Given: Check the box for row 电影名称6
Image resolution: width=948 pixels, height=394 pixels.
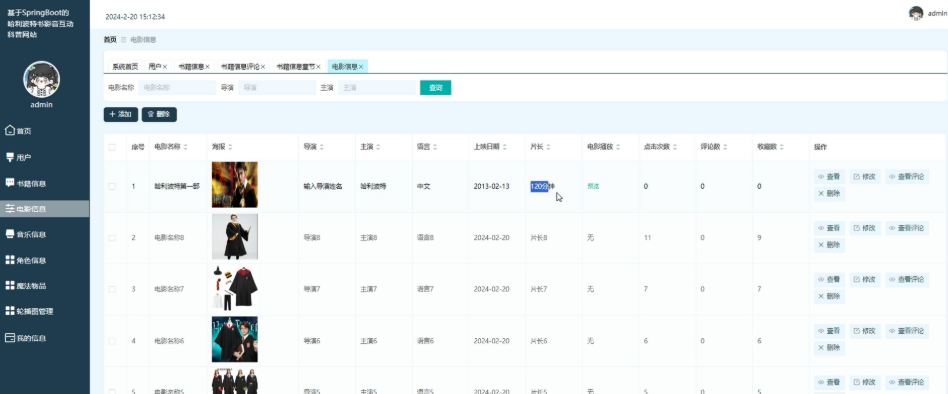Looking at the screenshot, I should point(112,341).
